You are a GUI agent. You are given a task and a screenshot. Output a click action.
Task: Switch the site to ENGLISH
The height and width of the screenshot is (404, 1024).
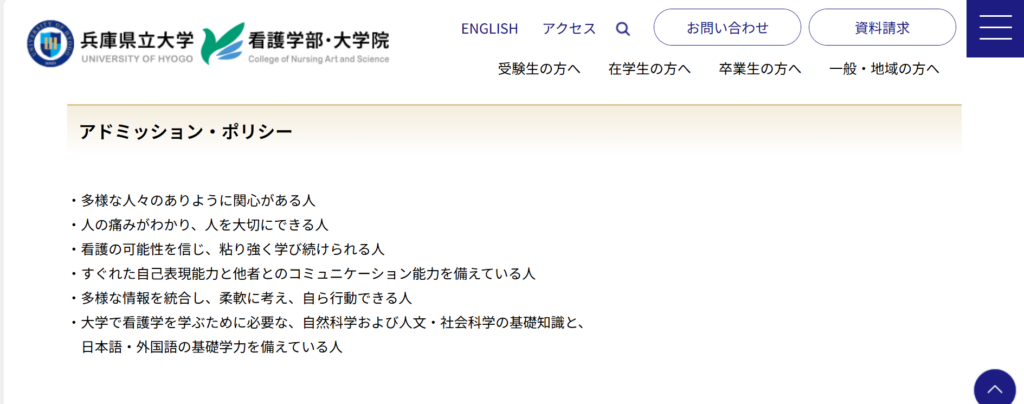coord(489,28)
